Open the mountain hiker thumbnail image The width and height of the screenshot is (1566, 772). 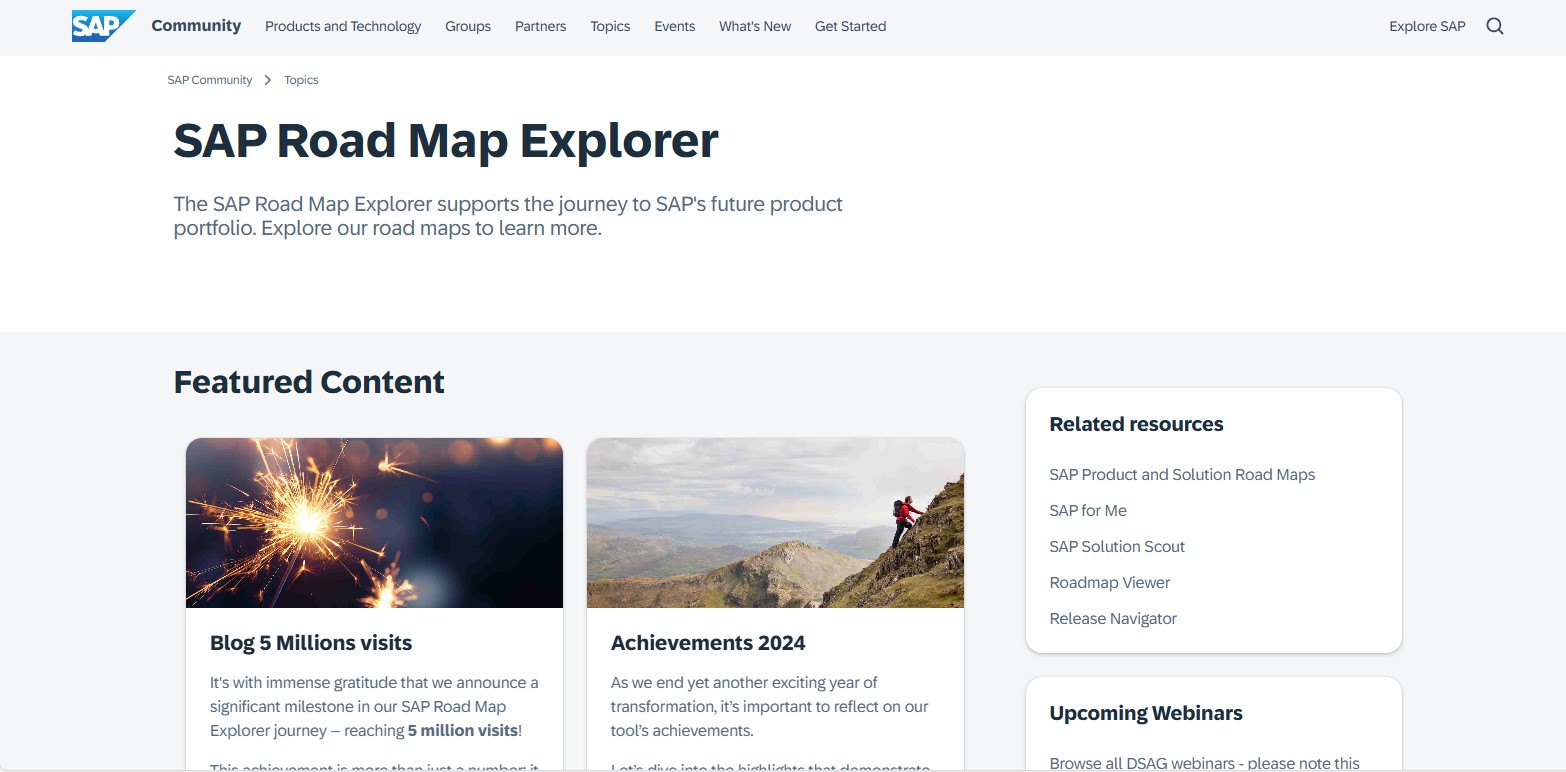[x=775, y=523]
